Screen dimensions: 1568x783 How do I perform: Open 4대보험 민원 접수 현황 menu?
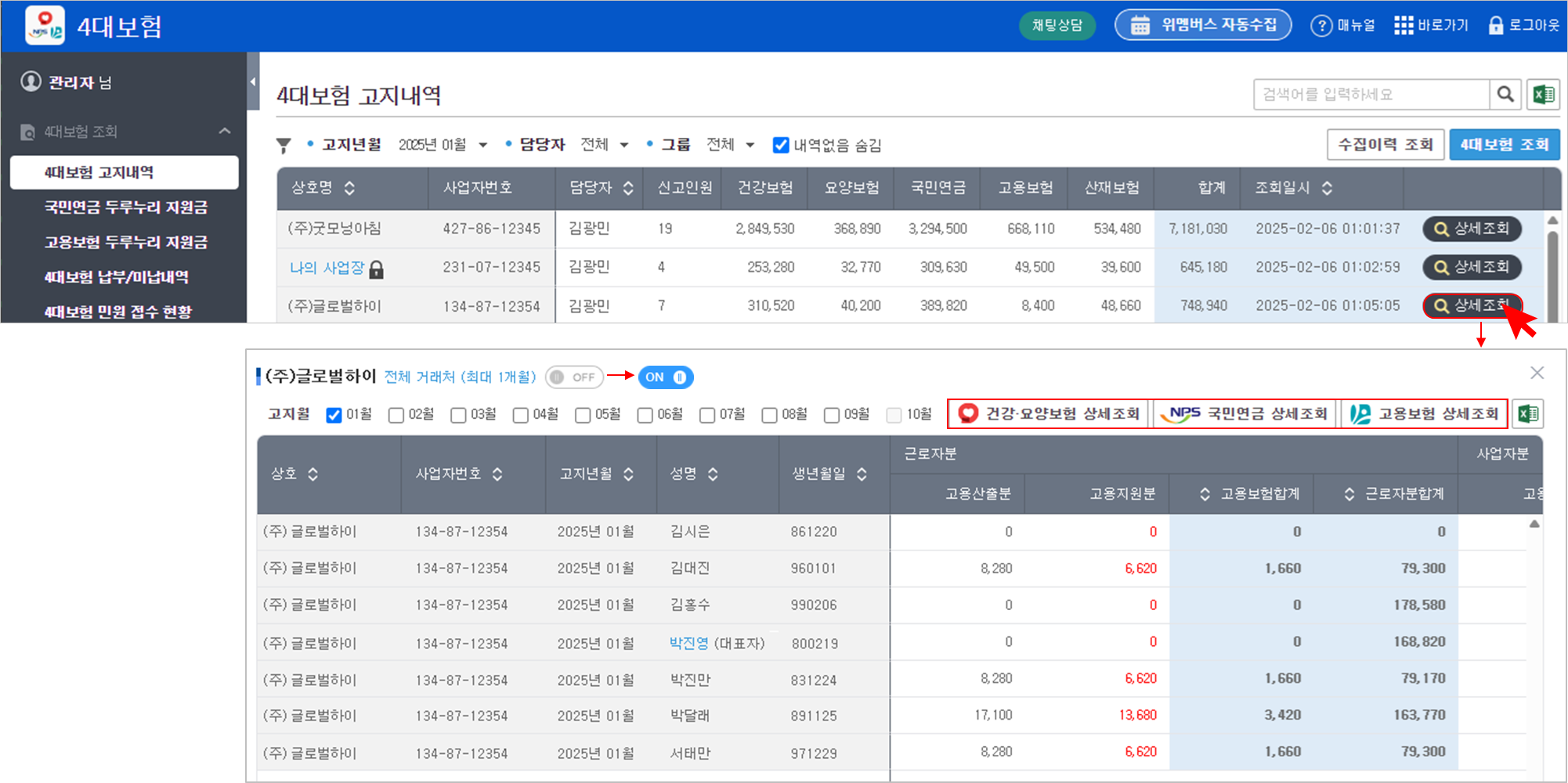[x=118, y=312]
